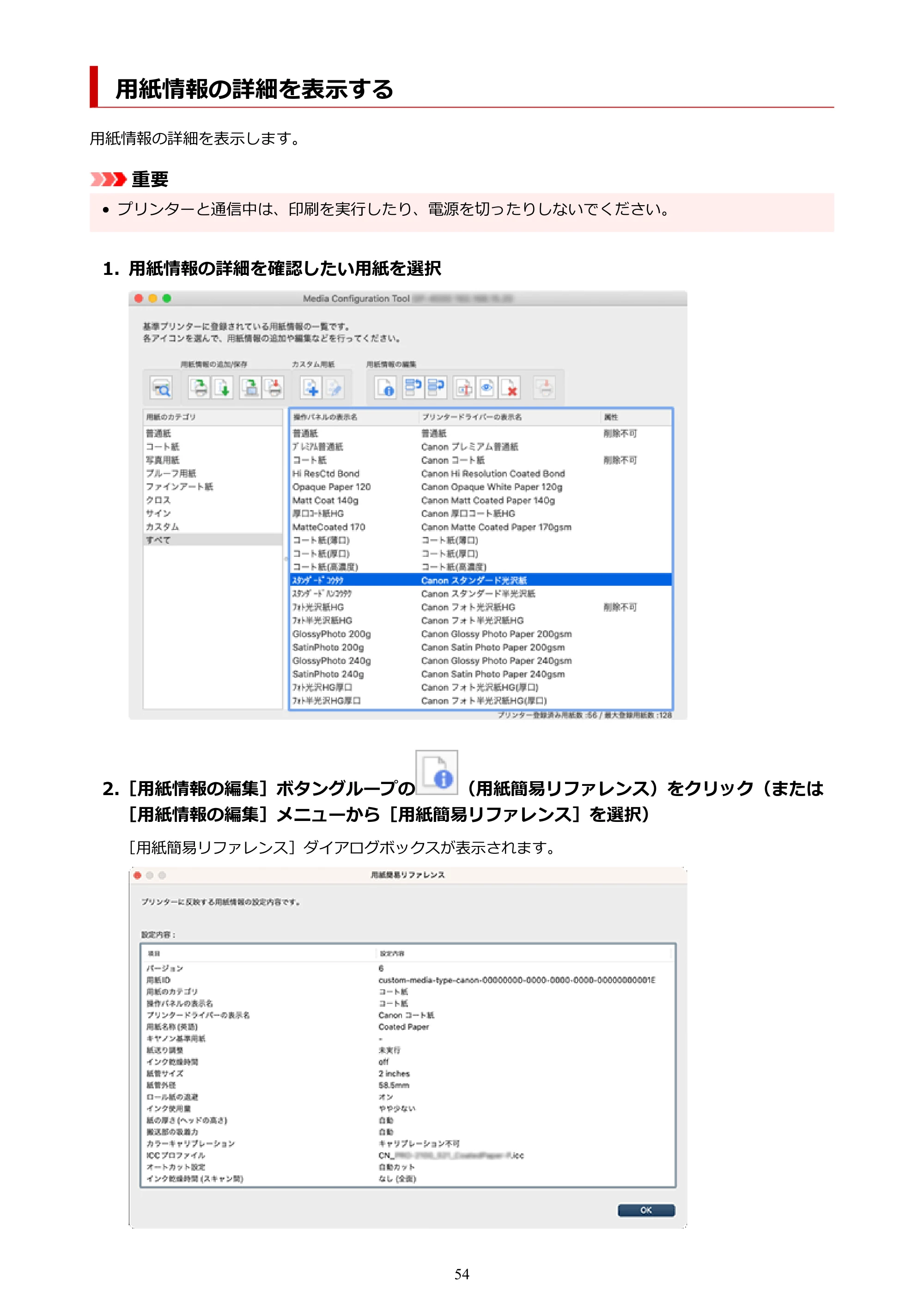
Task: Select the Opaque Paper 120 row
Action: [481, 486]
